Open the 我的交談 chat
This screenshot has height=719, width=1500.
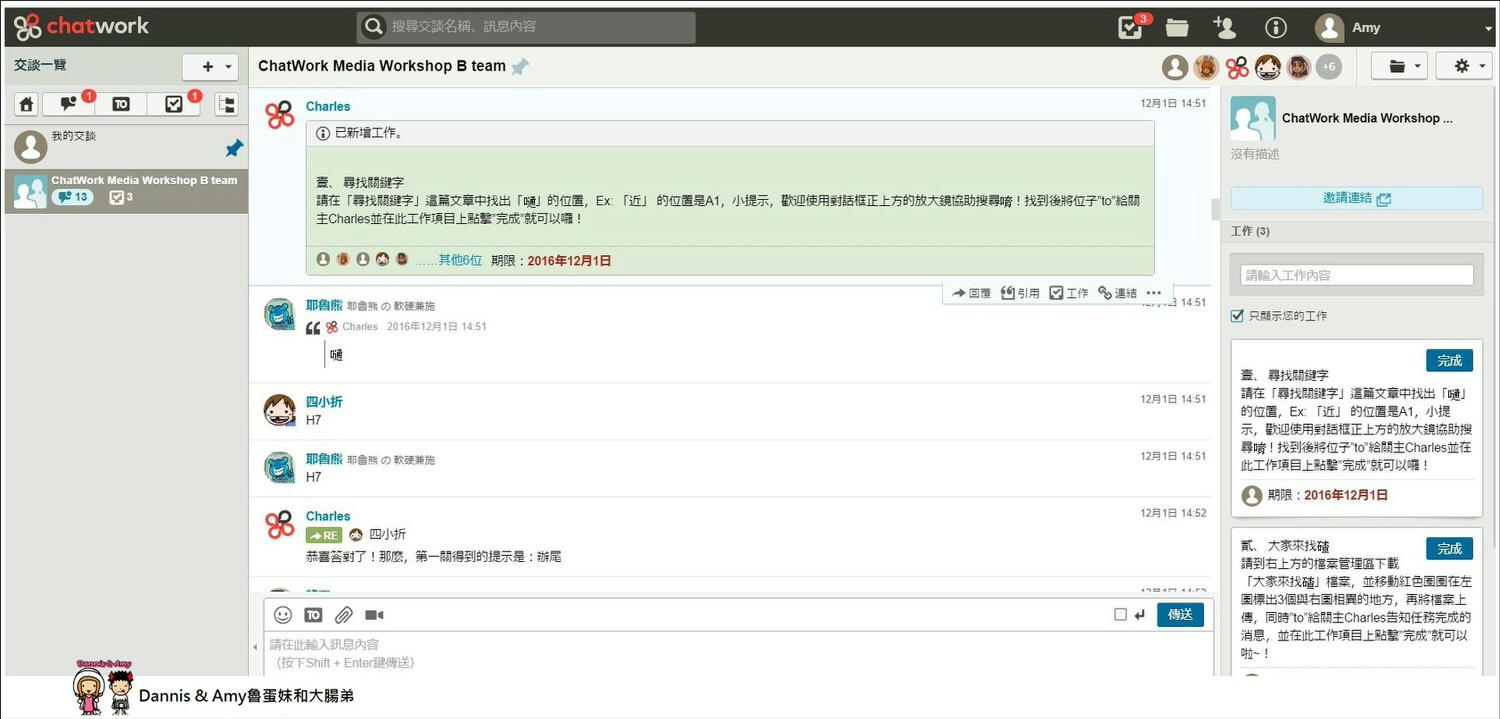coord(126,146)
